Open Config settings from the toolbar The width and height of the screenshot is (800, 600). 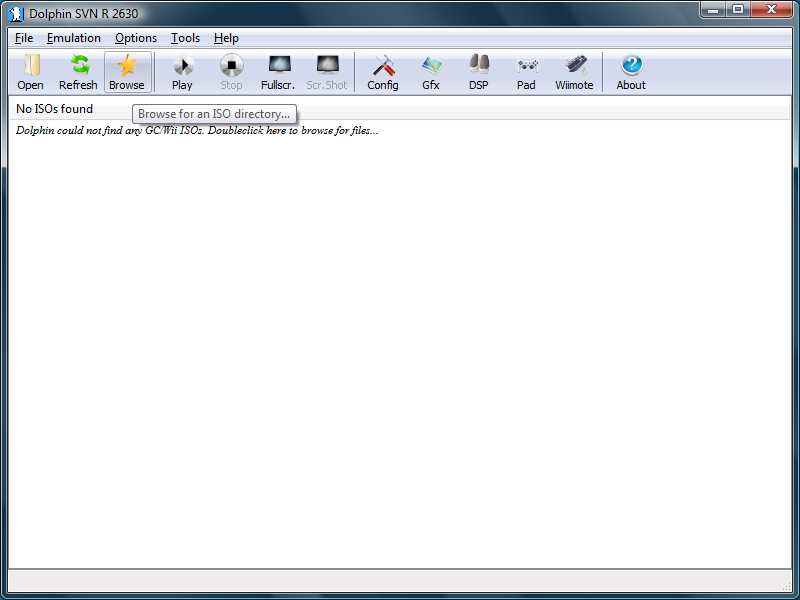(x=383, y=72)
